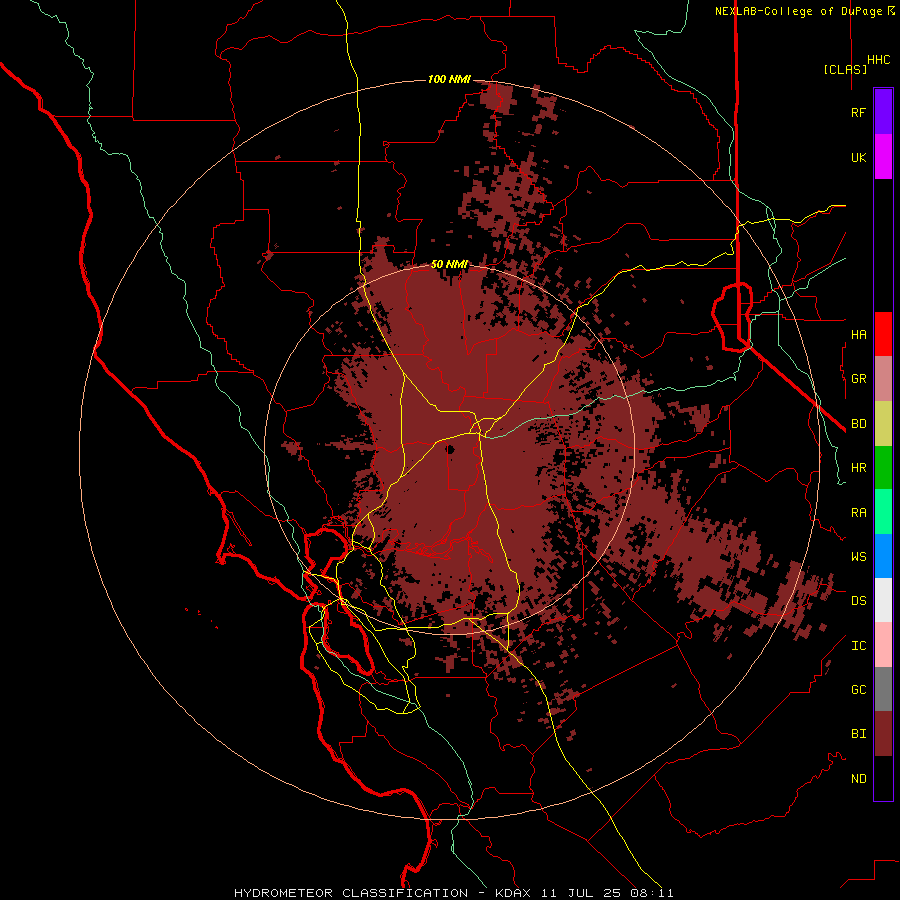Click the HYDROMETEOR CLASSIFICATION title text
The width and height of the screenshot is (900, 900).
coord(351,893)
